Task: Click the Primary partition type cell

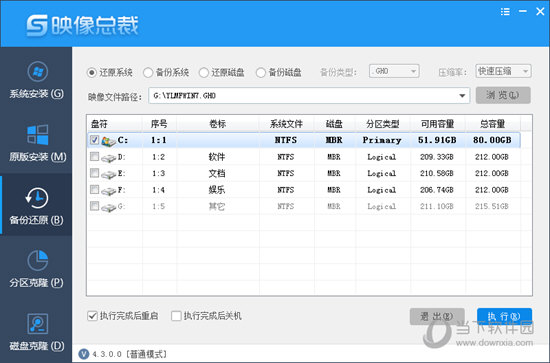Action: (382, 140)
